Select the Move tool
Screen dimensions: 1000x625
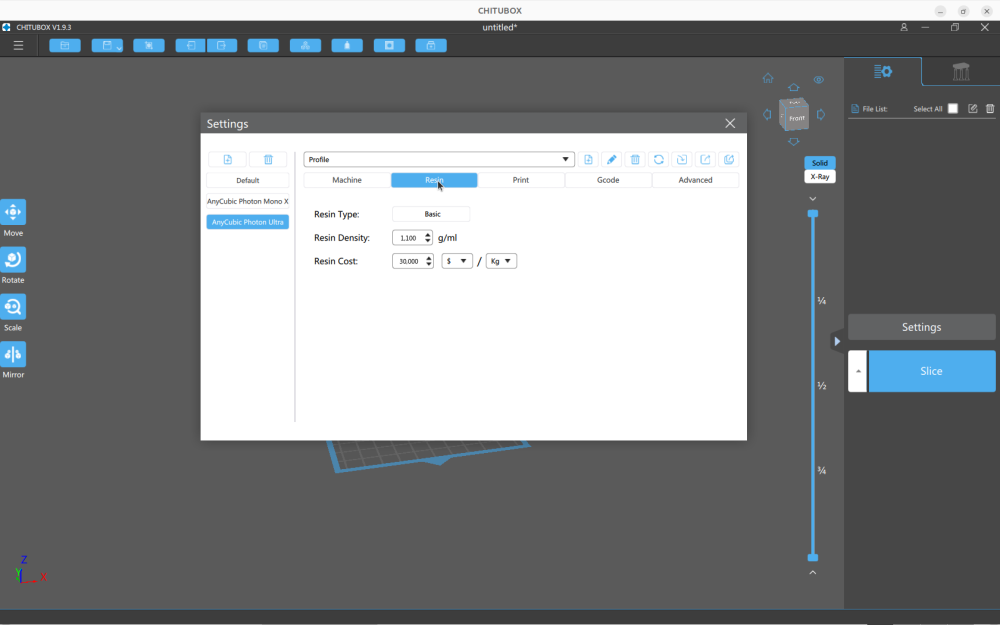coord(13,212)
